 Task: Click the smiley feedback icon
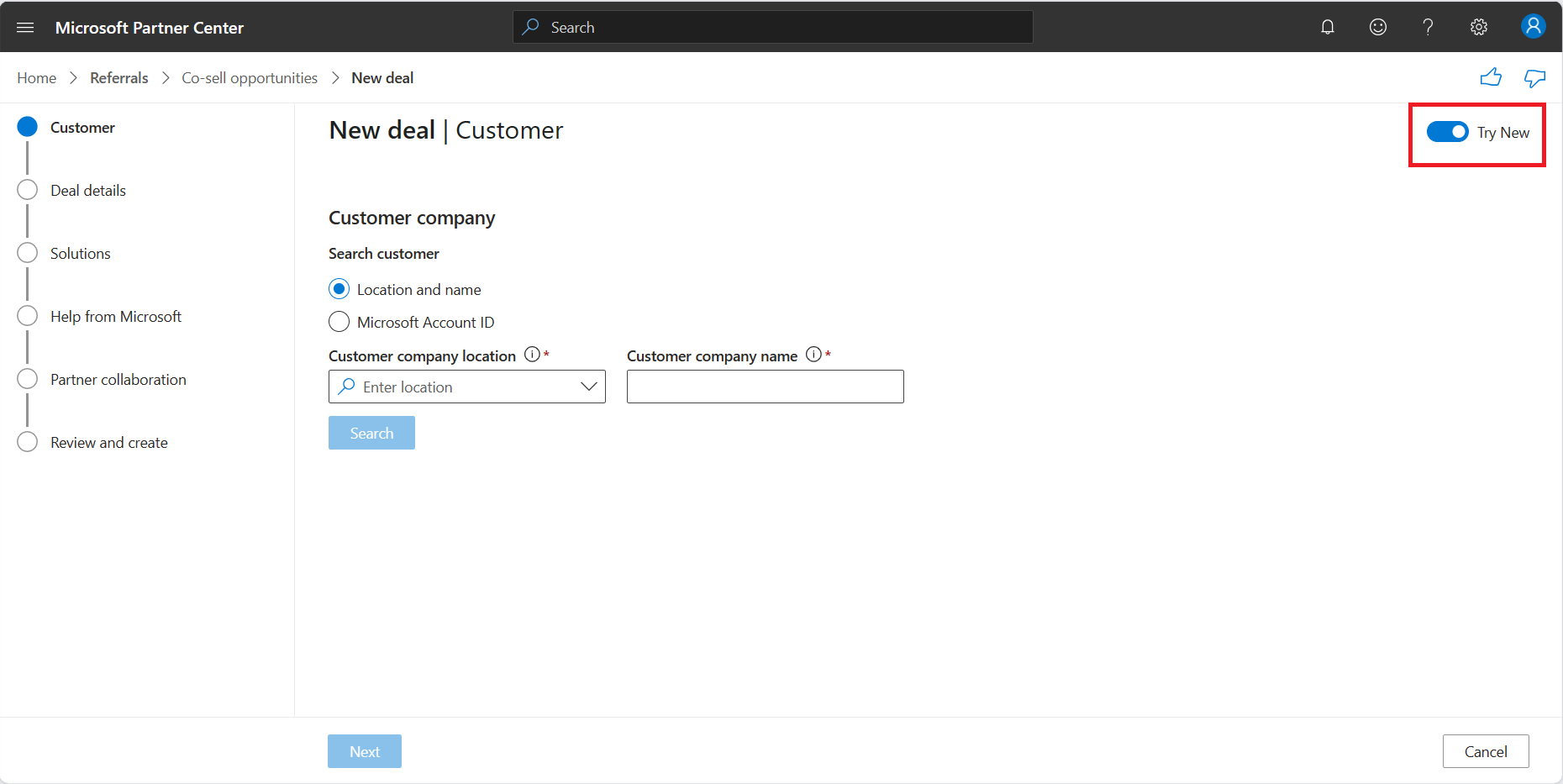(1378, 27)
